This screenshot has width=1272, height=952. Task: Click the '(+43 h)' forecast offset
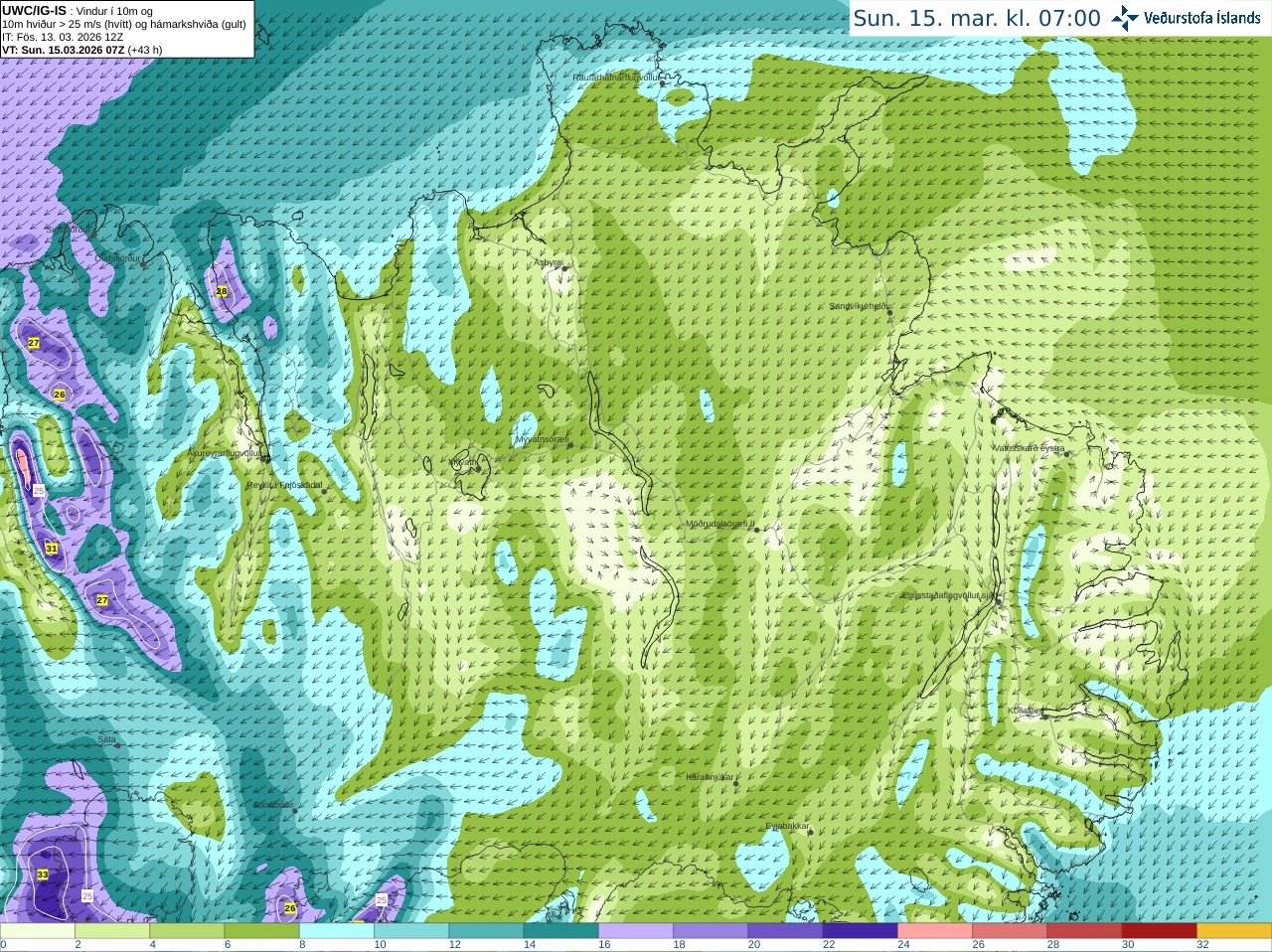click(145, 50)
